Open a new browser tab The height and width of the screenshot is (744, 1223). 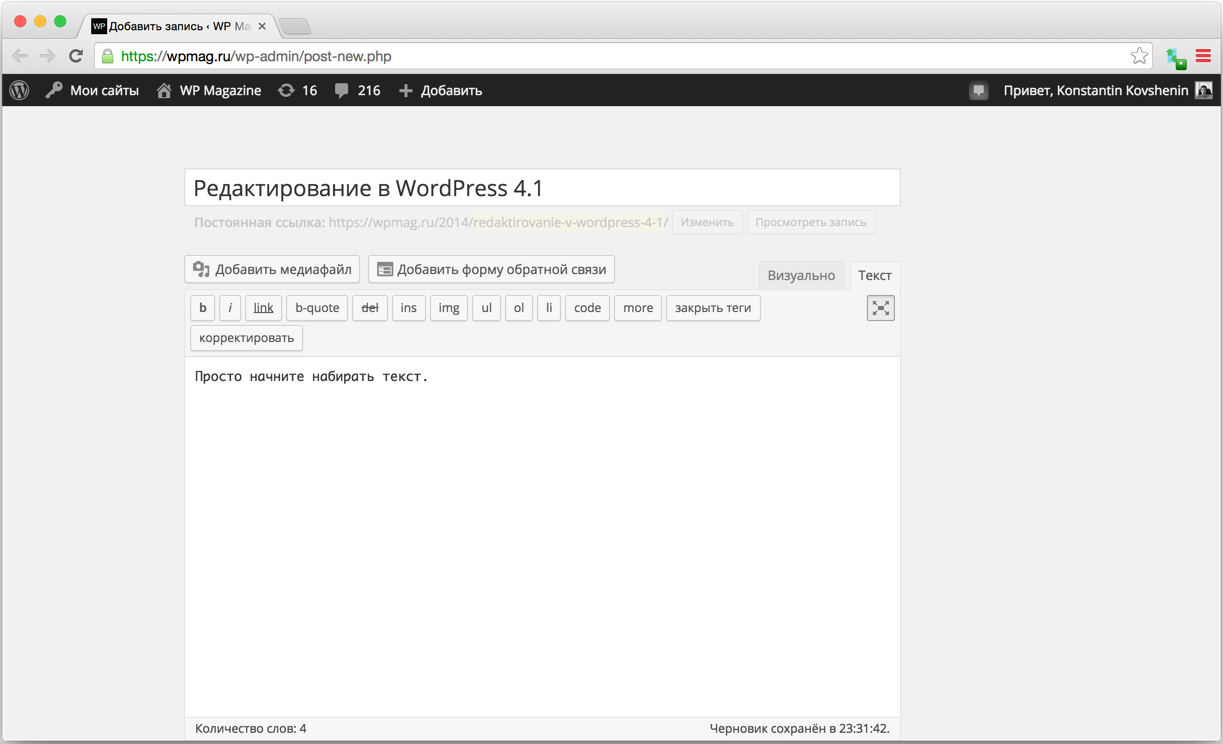pyautogui.click(x=295, y=26)
